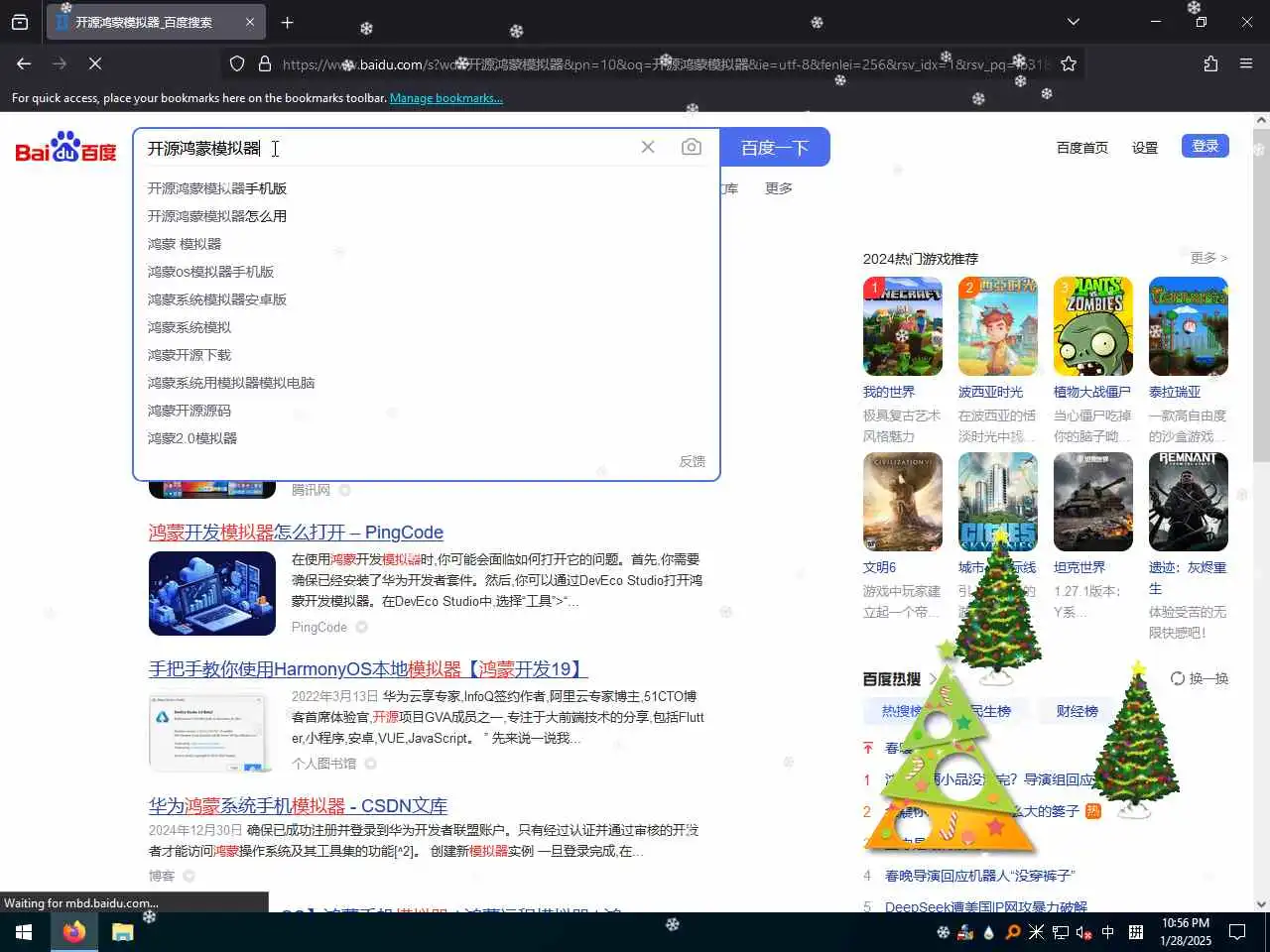Click the 换一换 refresh icon
Viewport: 1270px width, 952px height.
tap(1178, 678)
